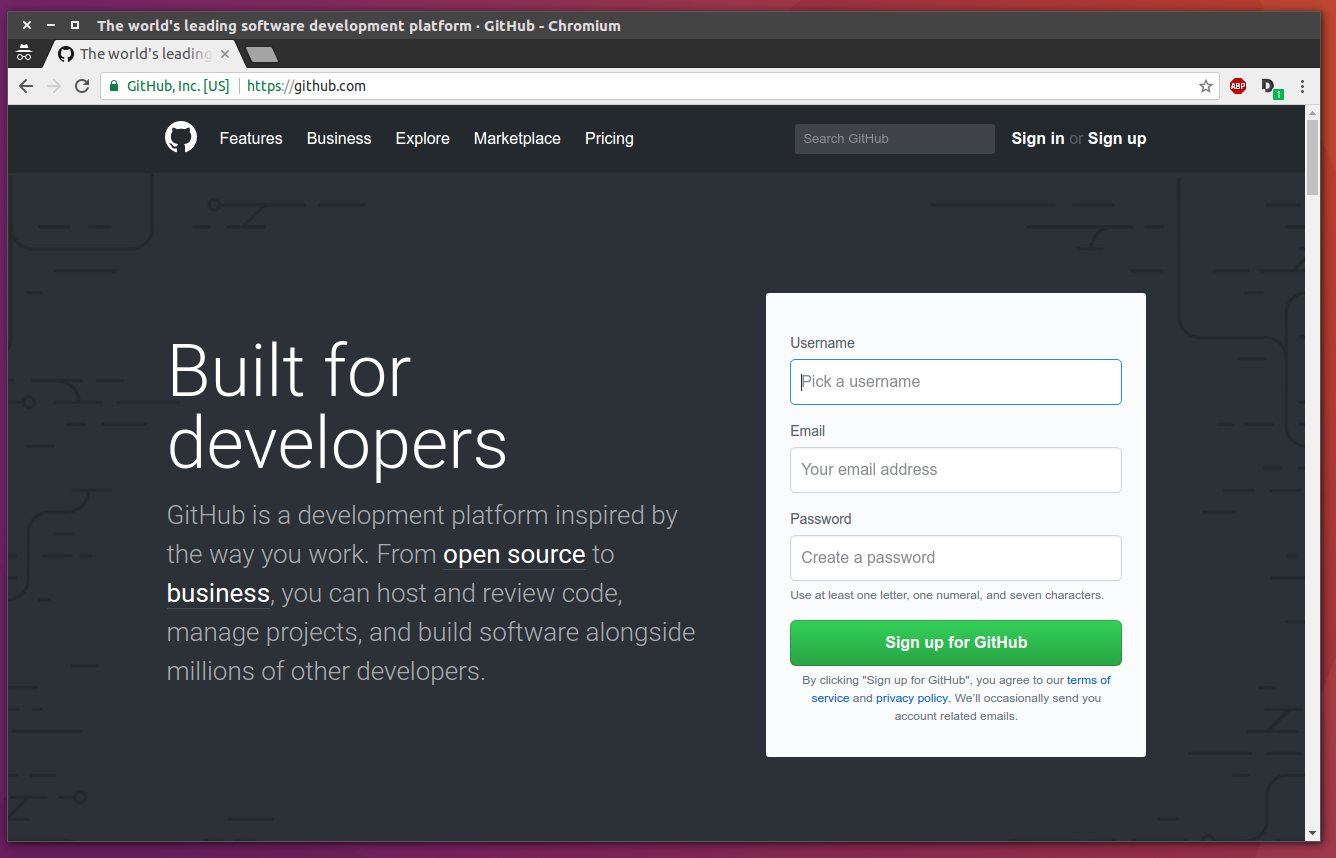1336x858 pixels.
Task: Go to the Marketplace nav item
Action: coord(517,139)
